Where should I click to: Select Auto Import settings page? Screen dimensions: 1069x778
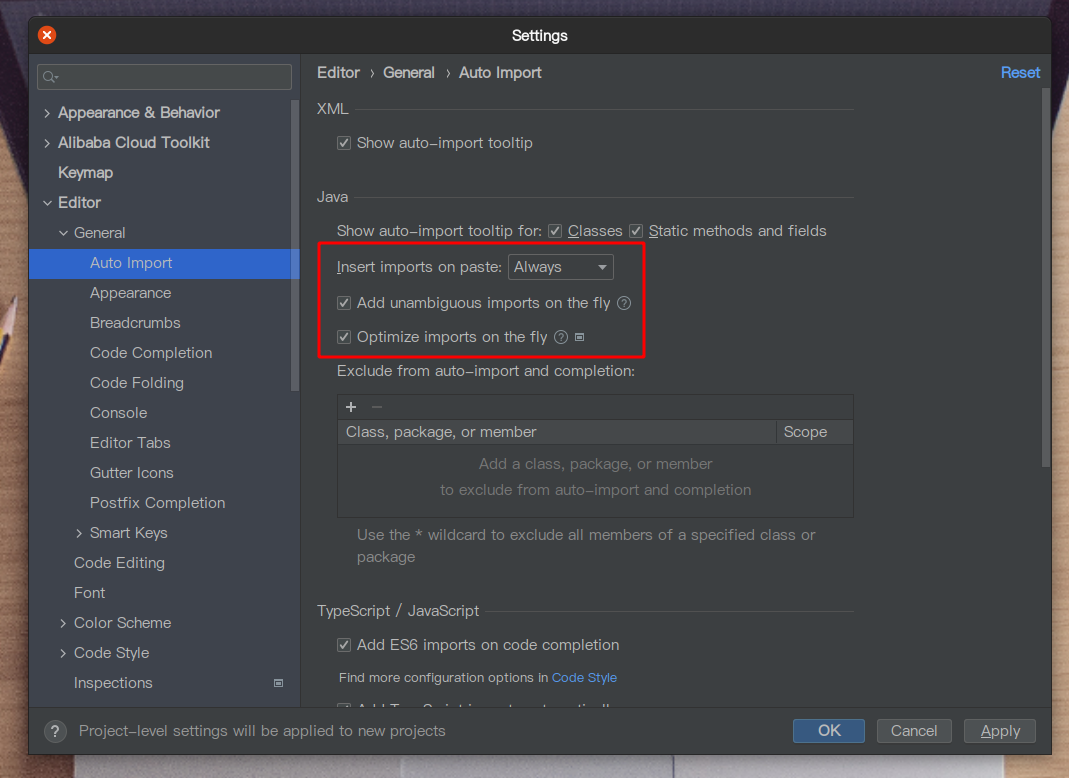(x=164, y=263)
